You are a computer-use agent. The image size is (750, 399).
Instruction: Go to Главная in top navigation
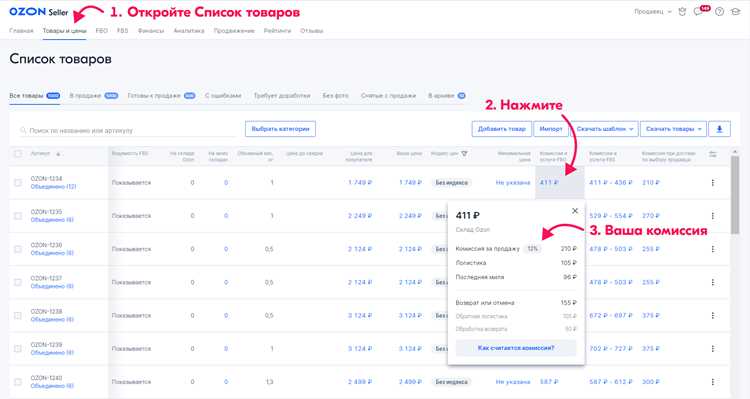(21, 31)
